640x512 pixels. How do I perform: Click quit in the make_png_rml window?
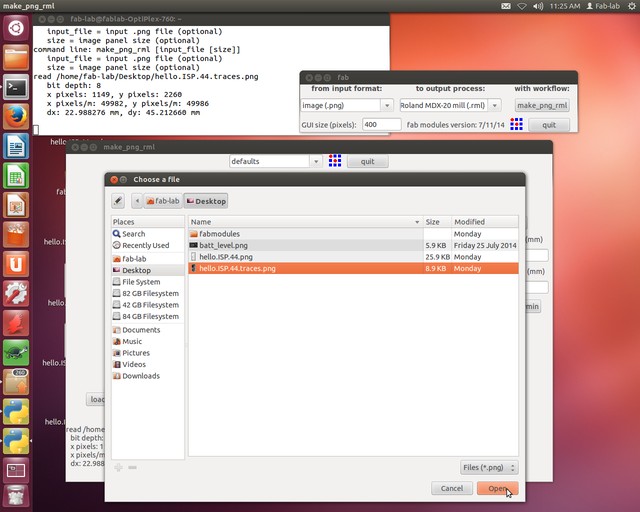[367, 161]
